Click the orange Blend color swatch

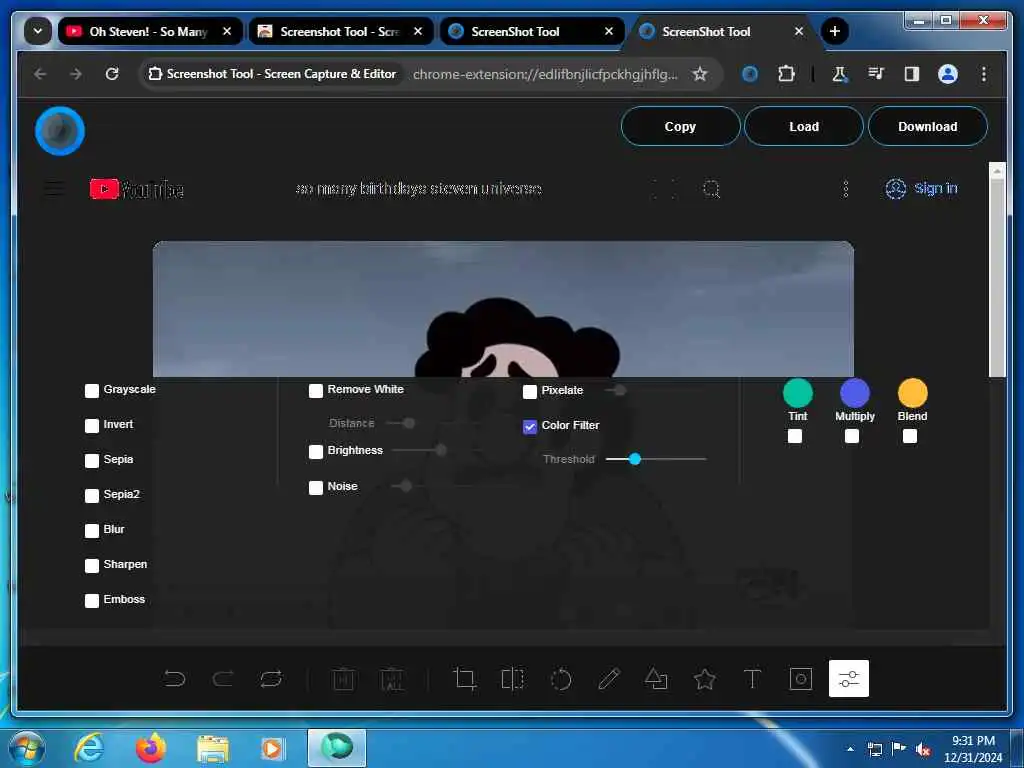912,393
